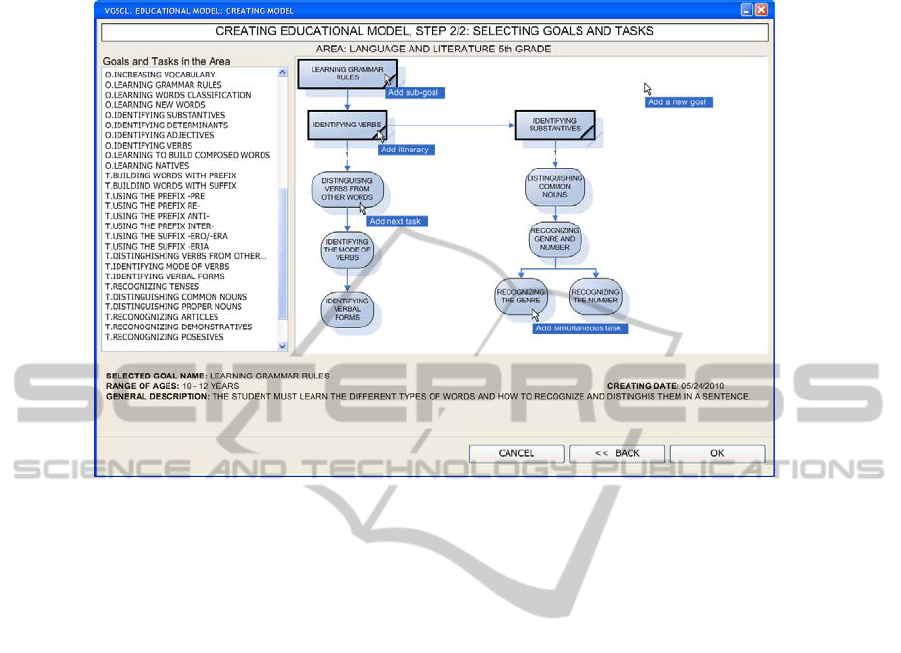
Task: Select Distinguishing Verbs From Other Words task node
Action: click(346, 190)
